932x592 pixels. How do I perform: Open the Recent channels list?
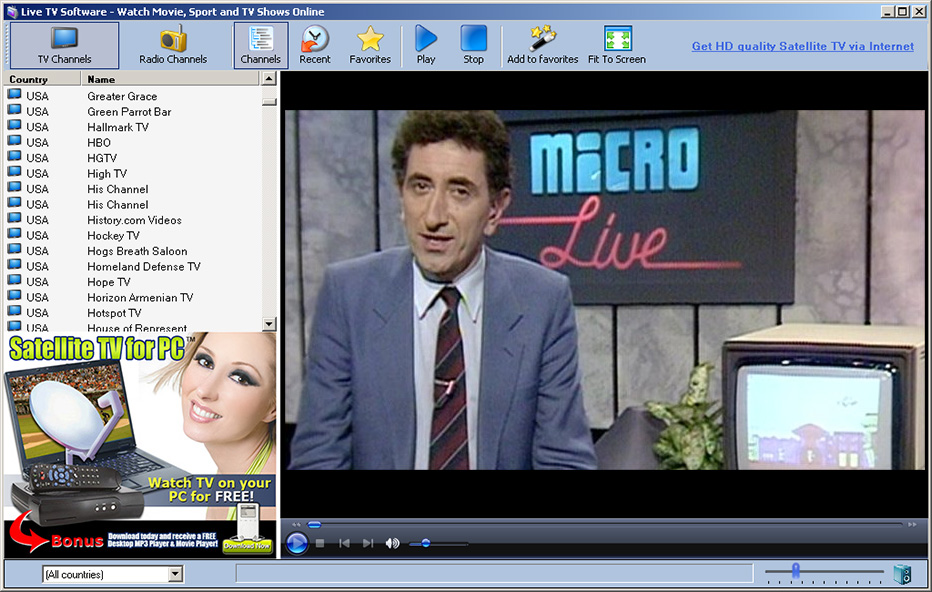[x=314, y=45]
